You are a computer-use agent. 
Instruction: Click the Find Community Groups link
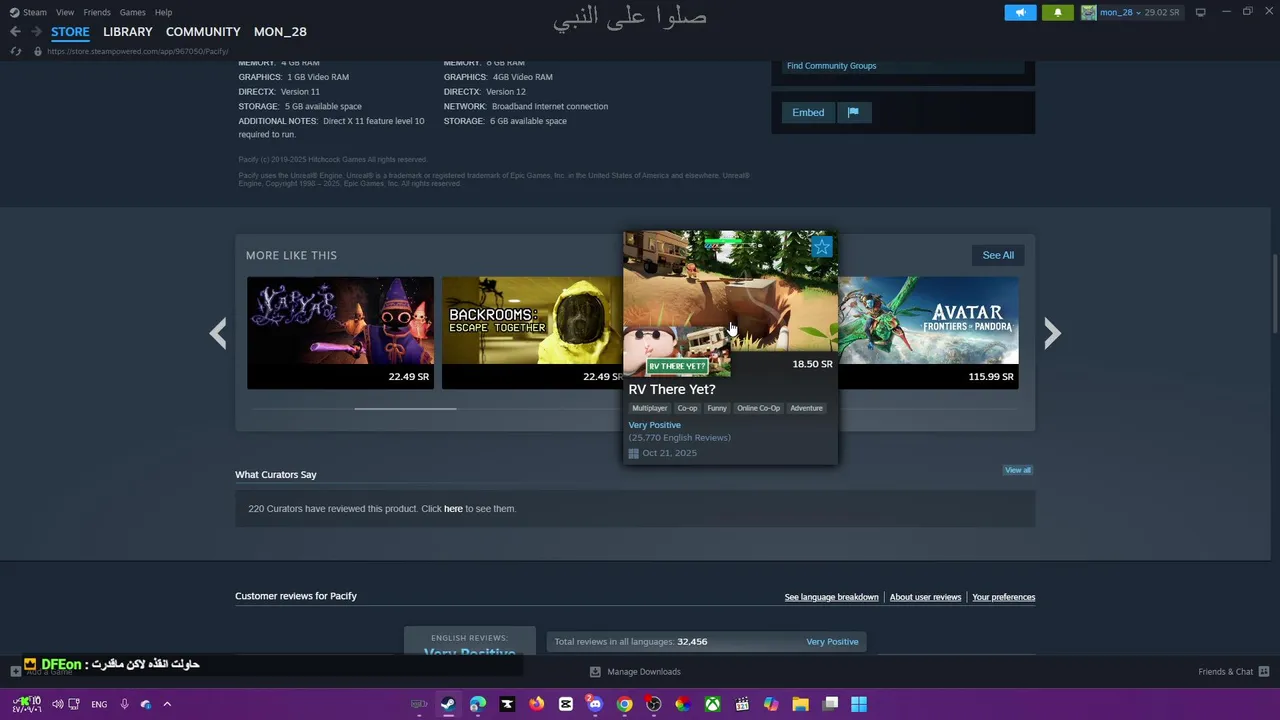(x=831, y=66)
